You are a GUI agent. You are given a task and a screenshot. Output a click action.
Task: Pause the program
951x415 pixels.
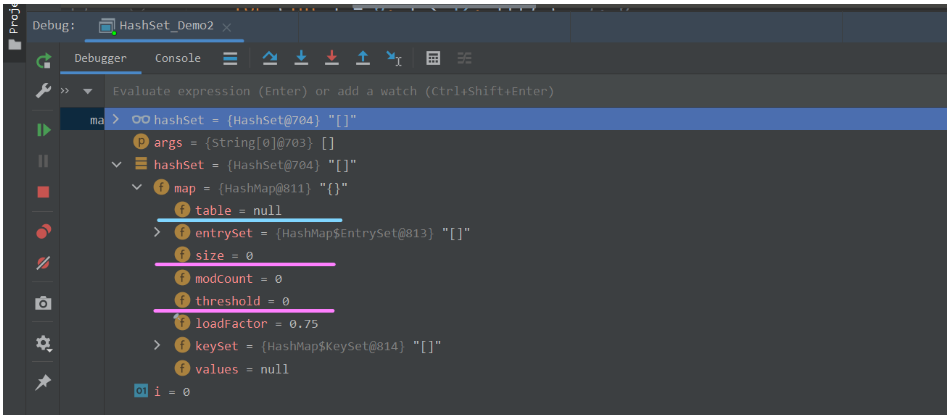pyautogui.click(x=43, y=161)
